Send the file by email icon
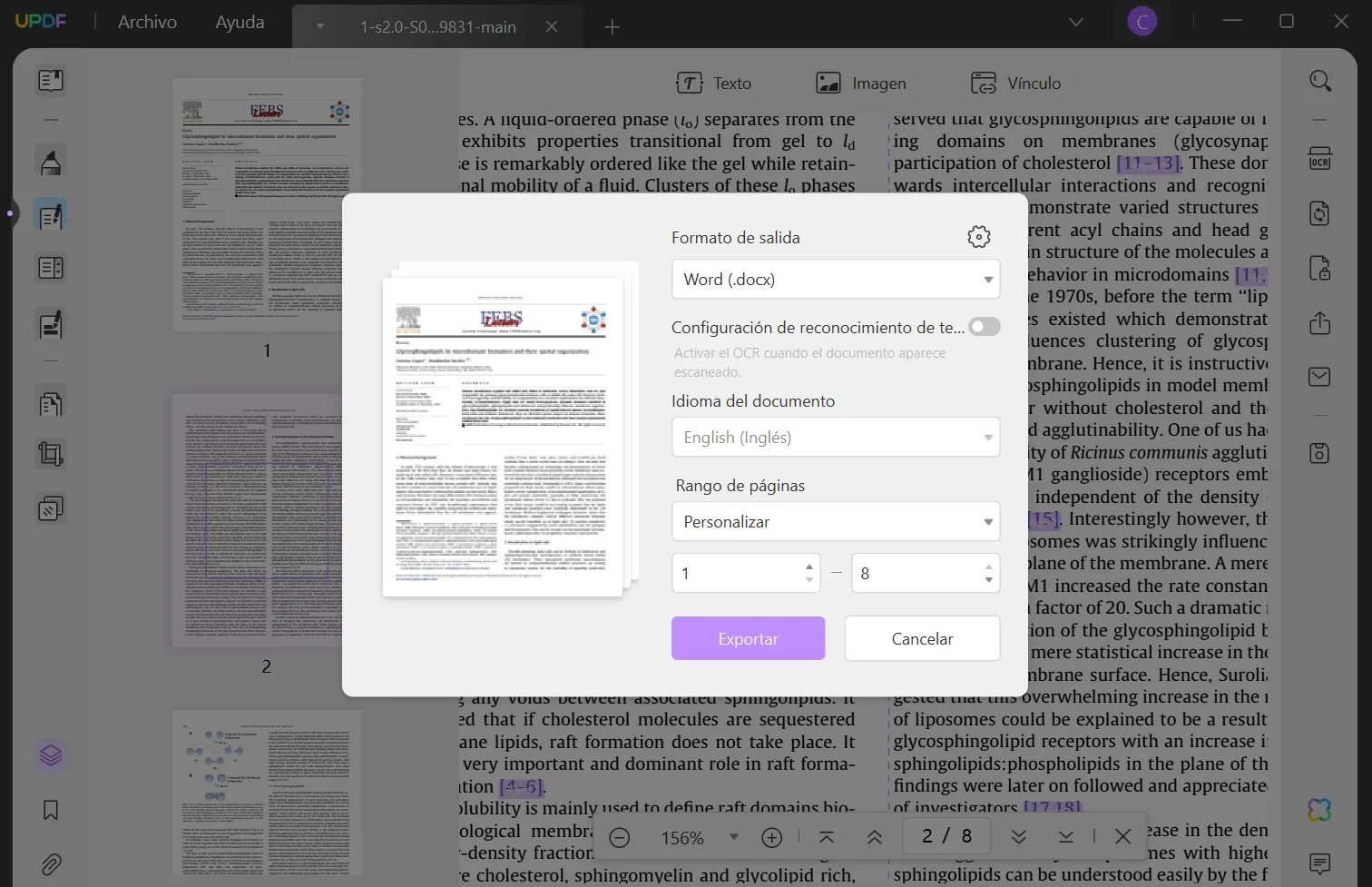This screenshot has width=1372, height=887. tap(1319, 377)
